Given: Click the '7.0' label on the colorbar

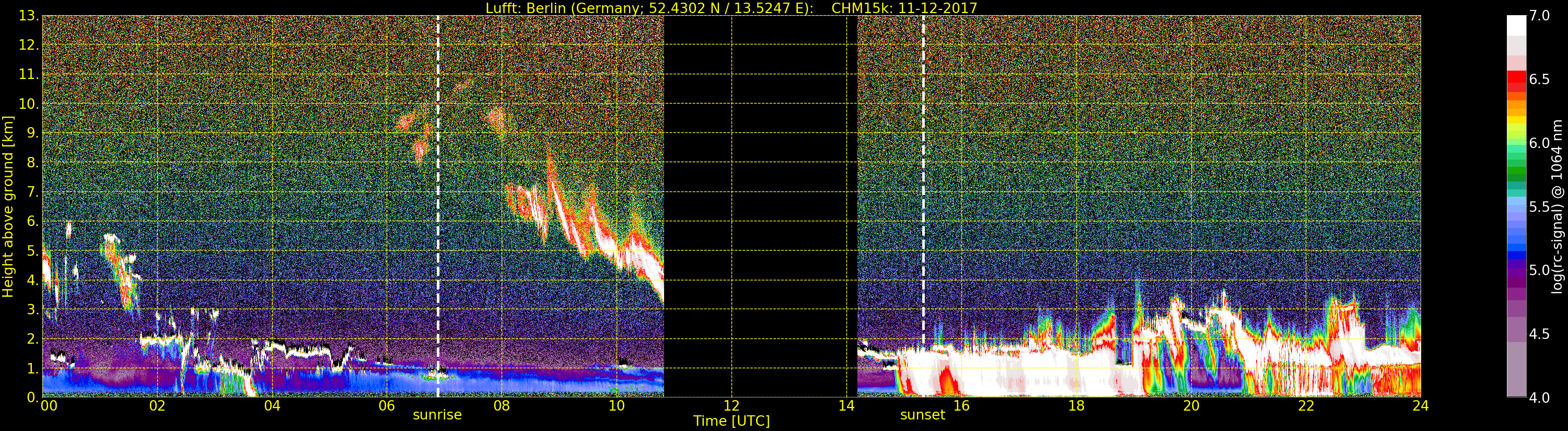Looking at the screenshot, I should [1539, 16].
